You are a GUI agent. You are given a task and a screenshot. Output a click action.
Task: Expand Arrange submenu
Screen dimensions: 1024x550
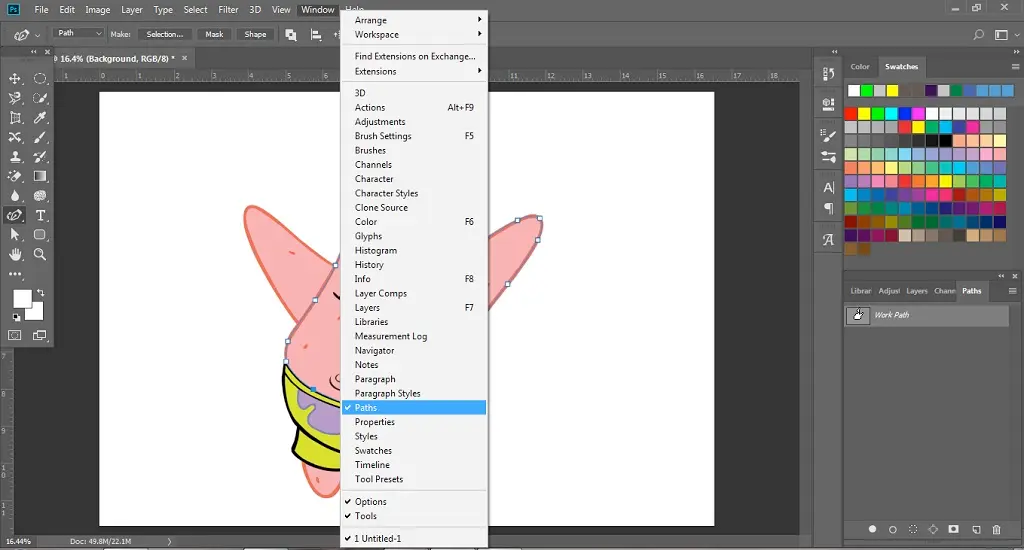pyautogui.click(x=414, y=20)
